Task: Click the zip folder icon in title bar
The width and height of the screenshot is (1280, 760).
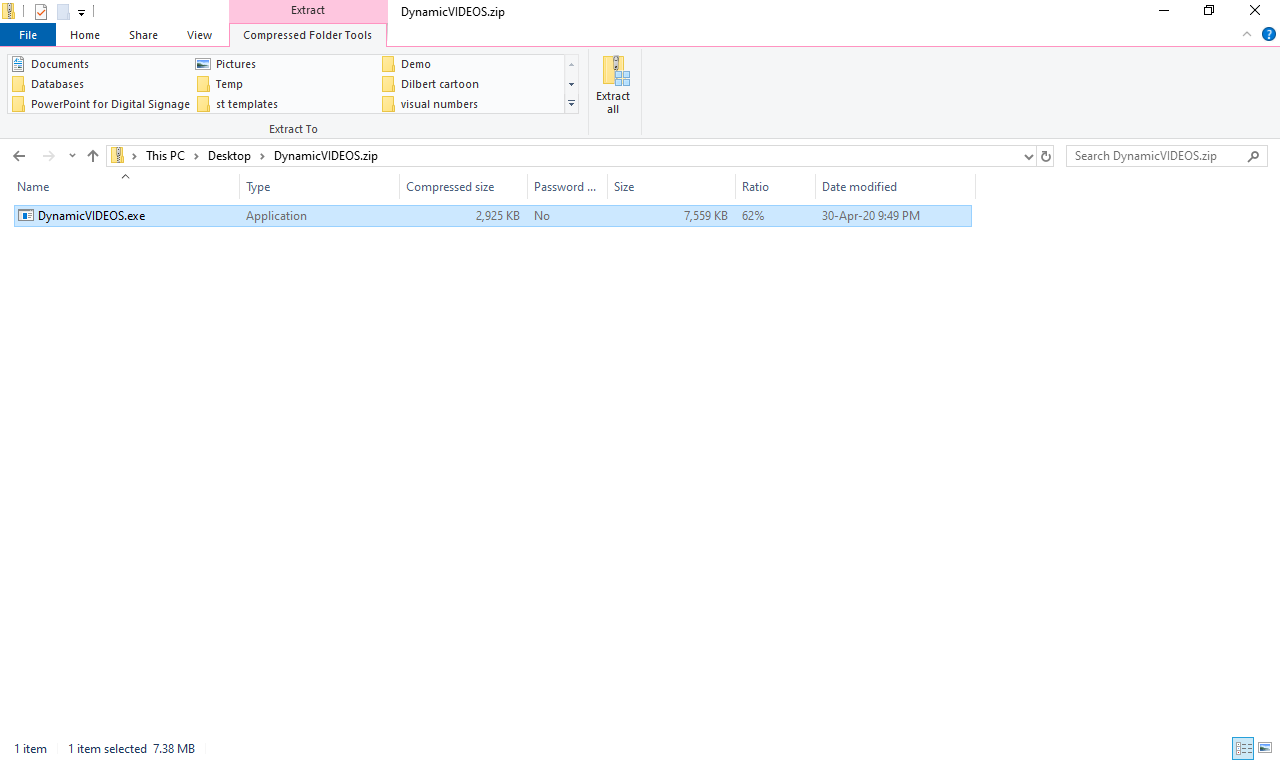Action: click(x=9, y=12)
